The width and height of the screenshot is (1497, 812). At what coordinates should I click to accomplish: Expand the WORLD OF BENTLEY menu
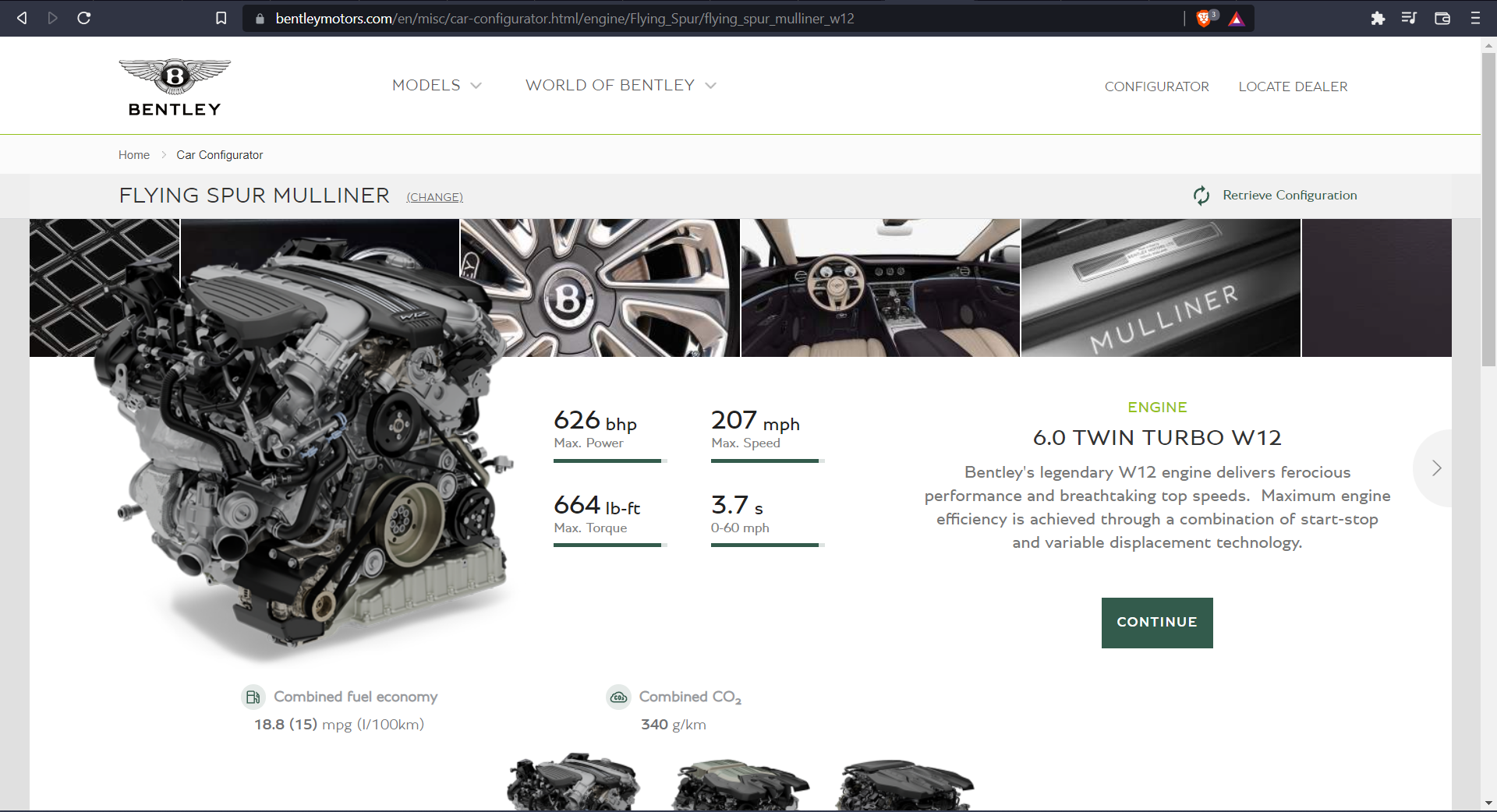(620, 86)
